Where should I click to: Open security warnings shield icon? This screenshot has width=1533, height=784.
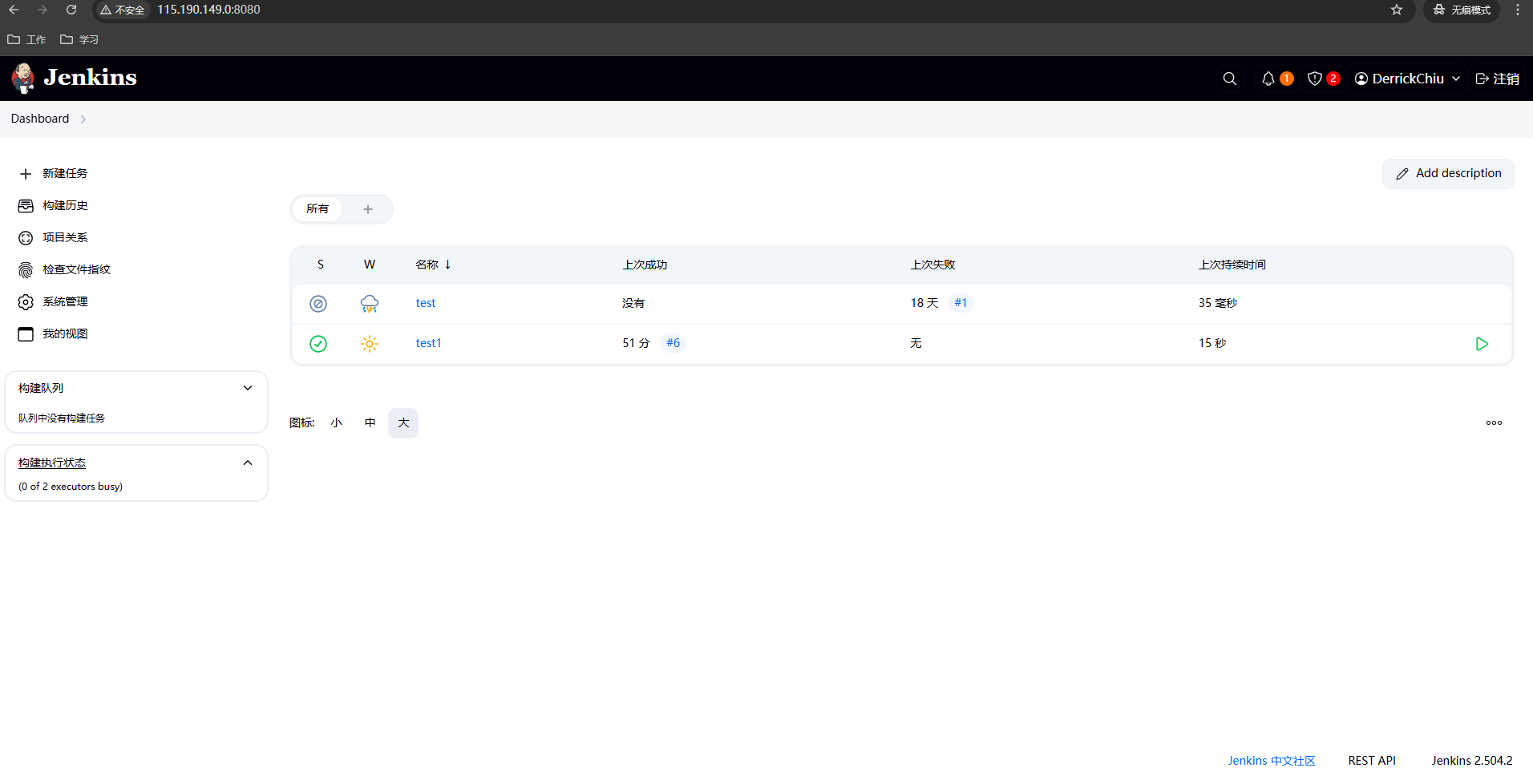1314,79
